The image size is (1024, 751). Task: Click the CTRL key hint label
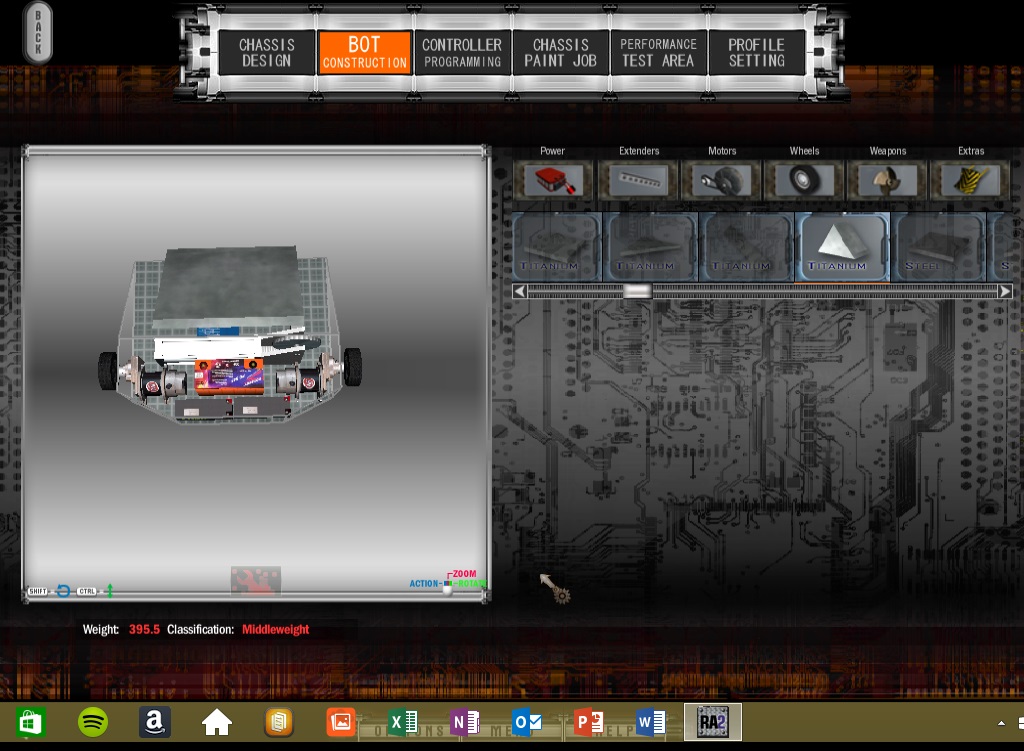(87, 592)
